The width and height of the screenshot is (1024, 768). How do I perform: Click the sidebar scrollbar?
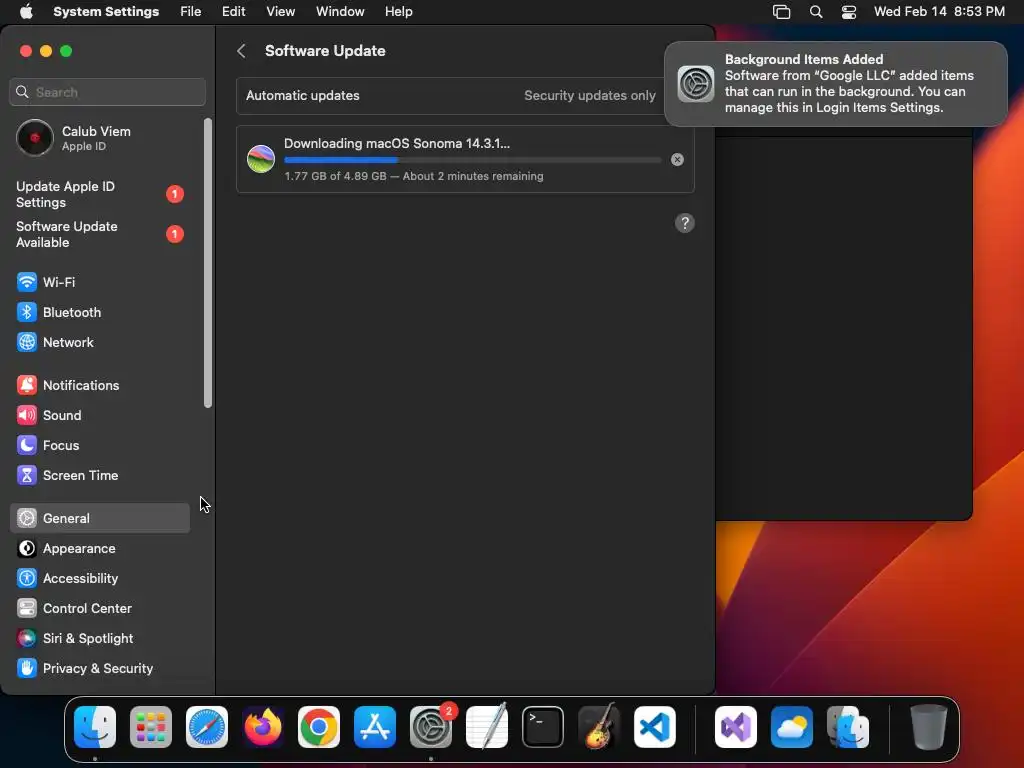tap(208, 263)
